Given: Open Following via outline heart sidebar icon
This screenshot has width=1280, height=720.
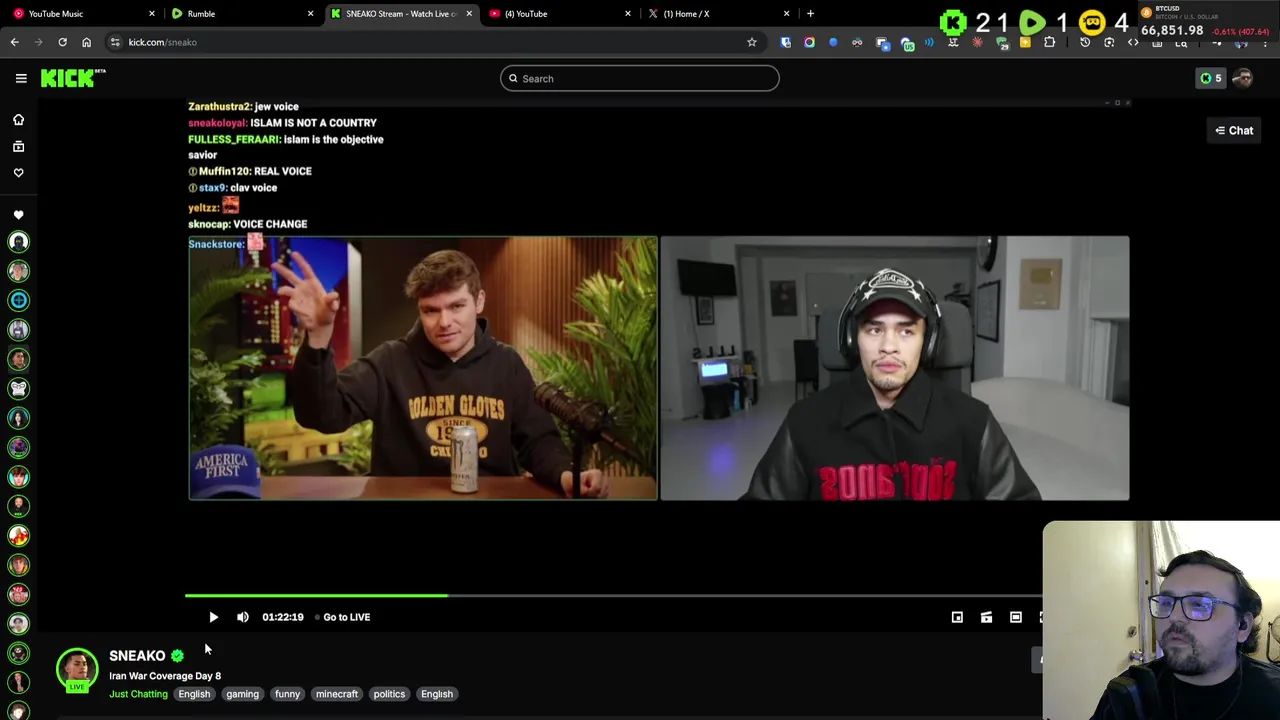Looking at the screenshot, I should pyautogui.click(x=18, y=172).
